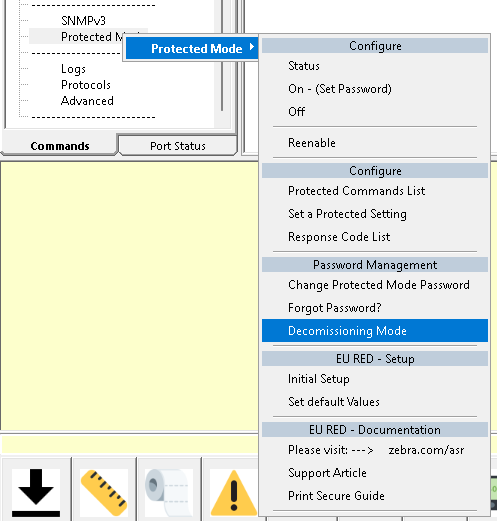The width and height of the screenshot is (497, 521).
Task: Expand the Protected Mode submenu arrow
Action: point(252,48)
